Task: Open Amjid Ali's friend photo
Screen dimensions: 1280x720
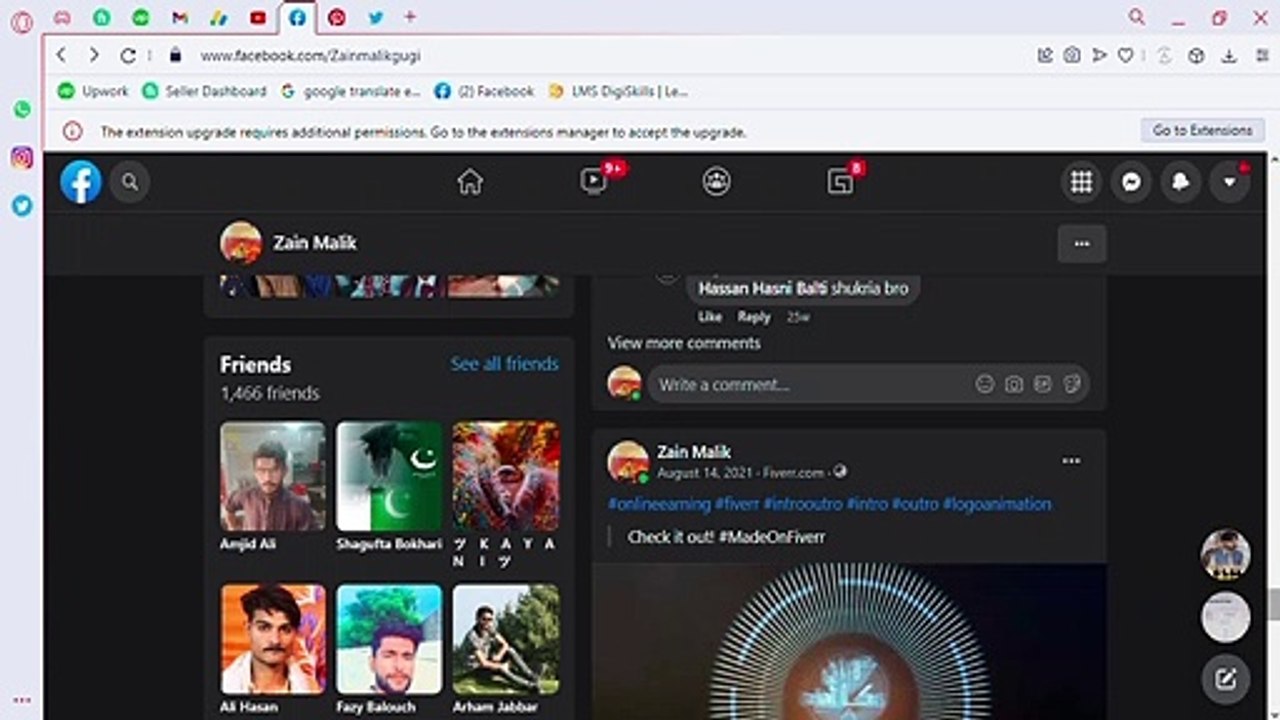Action: [273, 476]
